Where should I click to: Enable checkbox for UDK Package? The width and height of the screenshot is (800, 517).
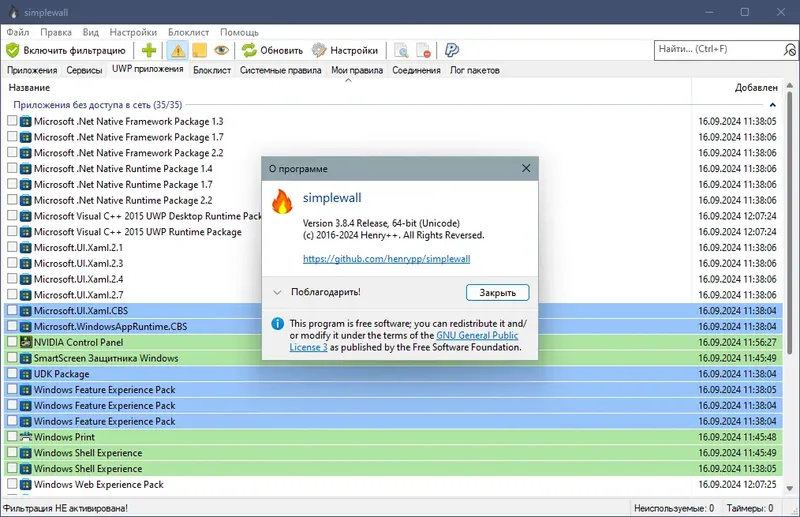coord(12,374)
